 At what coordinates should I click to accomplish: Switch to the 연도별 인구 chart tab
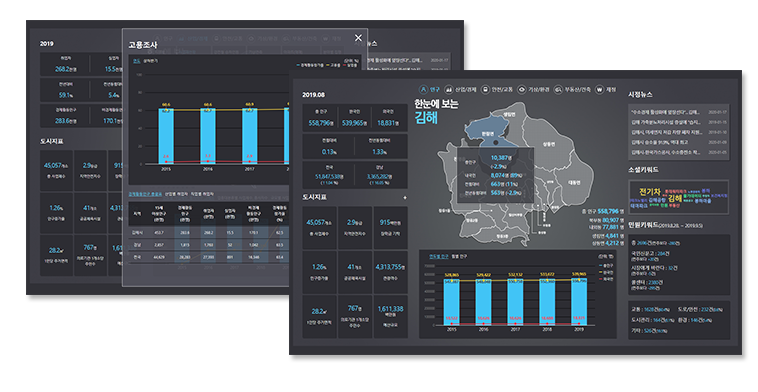coord(439,257)
